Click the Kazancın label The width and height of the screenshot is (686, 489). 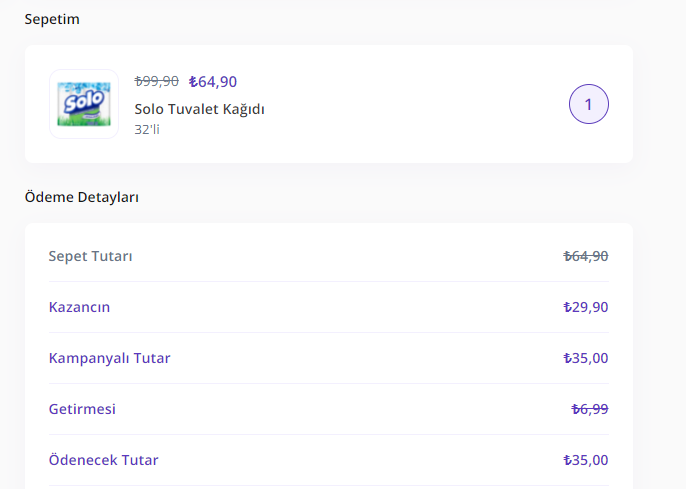(79, 307)
